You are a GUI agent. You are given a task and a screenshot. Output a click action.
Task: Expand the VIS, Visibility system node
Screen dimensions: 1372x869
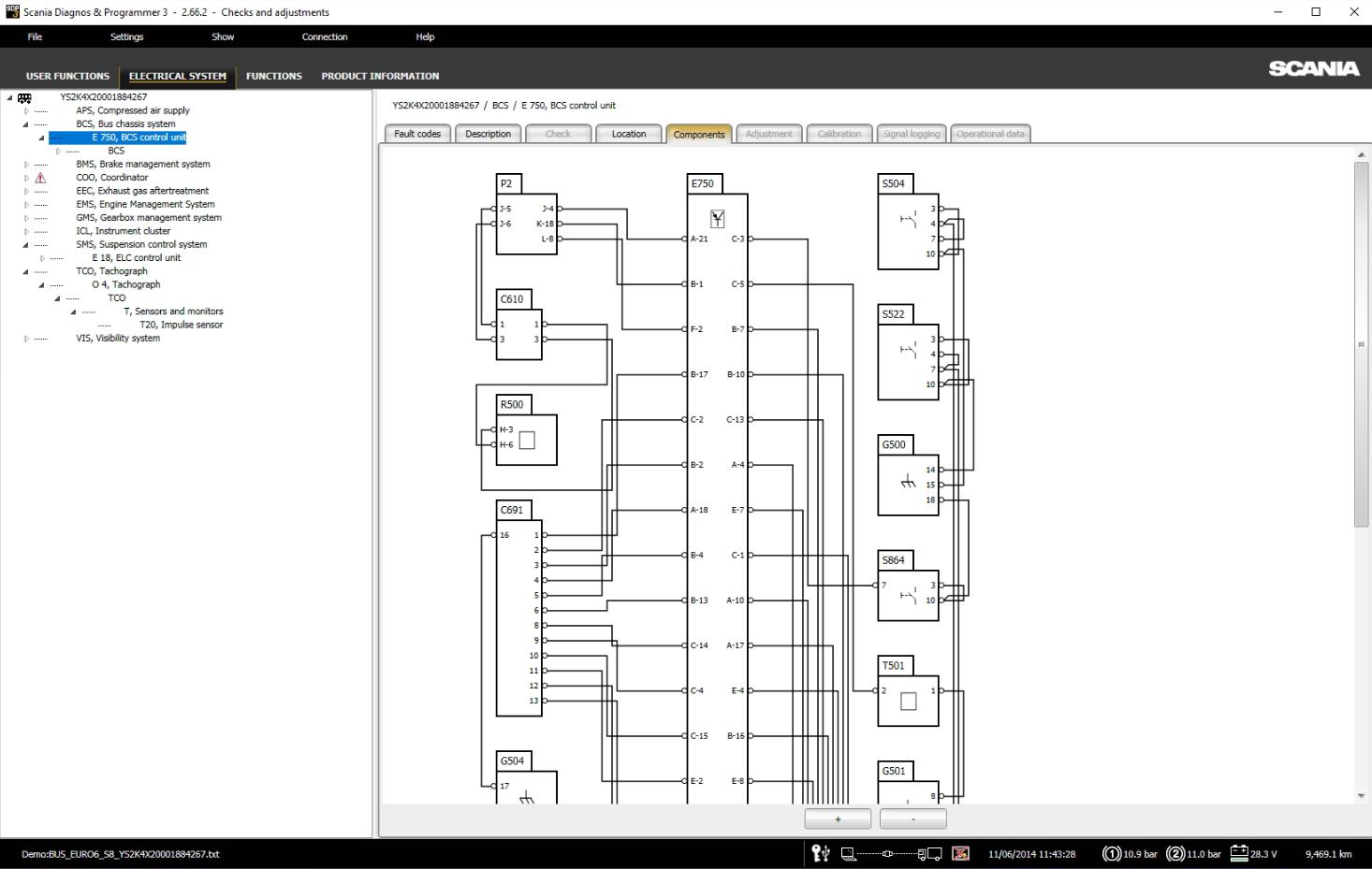[26, 339]
